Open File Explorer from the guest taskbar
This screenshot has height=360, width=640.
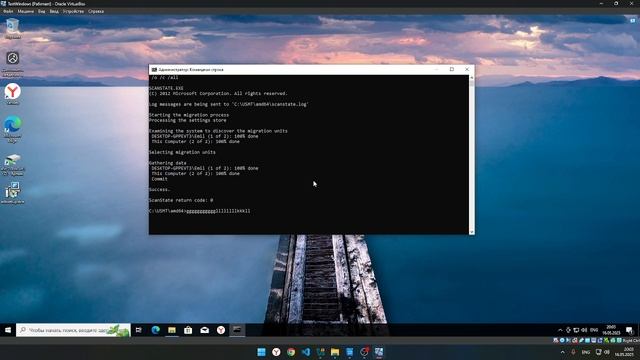(x=172, y=330)
